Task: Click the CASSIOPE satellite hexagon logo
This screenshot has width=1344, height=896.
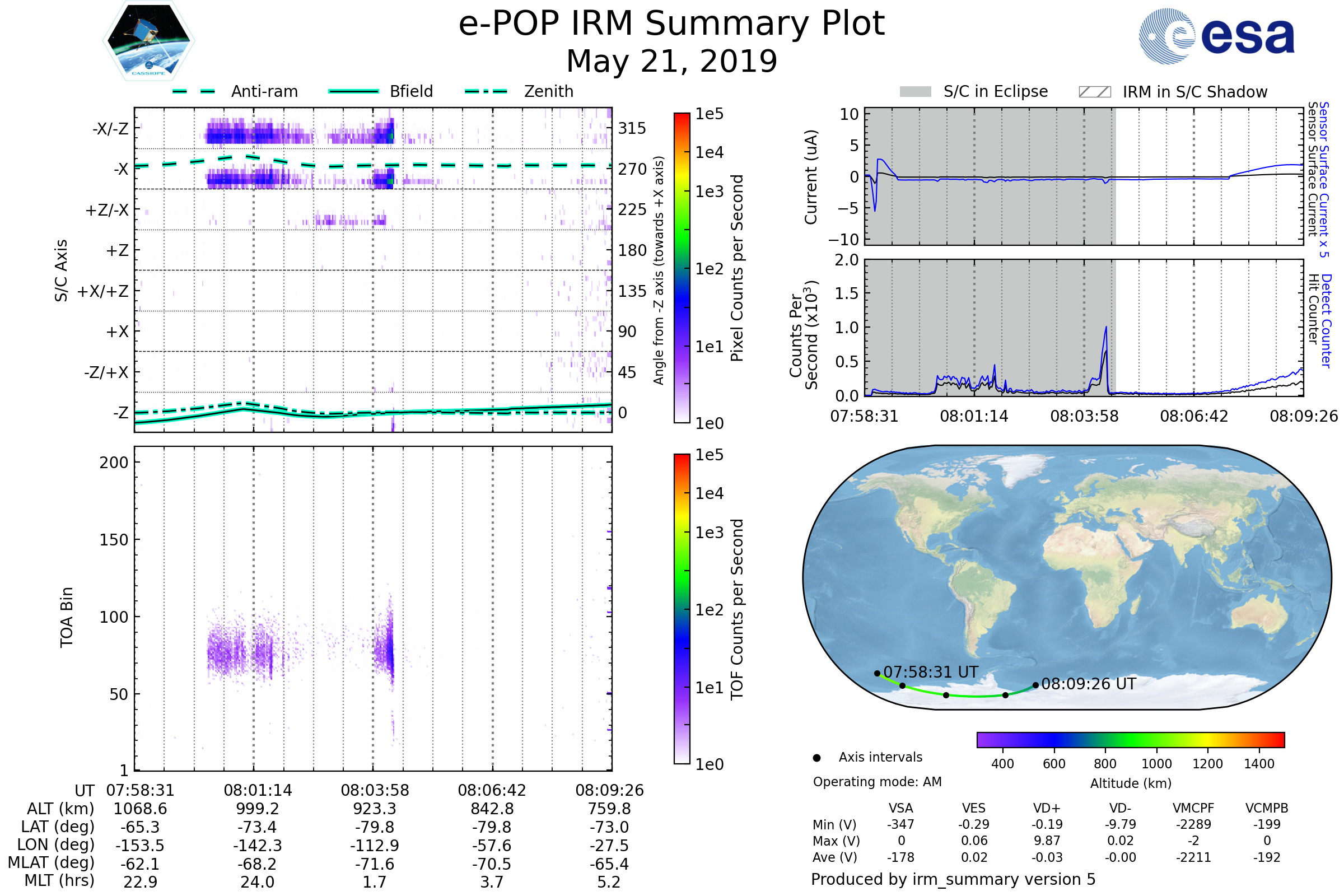Action: coord(148,41)
